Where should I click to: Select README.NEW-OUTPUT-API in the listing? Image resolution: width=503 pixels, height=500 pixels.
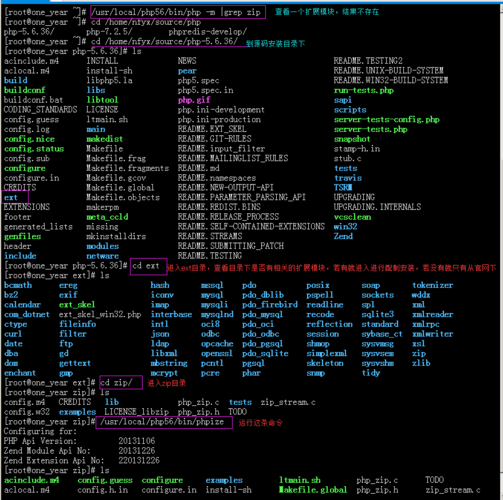pos(225,188)
